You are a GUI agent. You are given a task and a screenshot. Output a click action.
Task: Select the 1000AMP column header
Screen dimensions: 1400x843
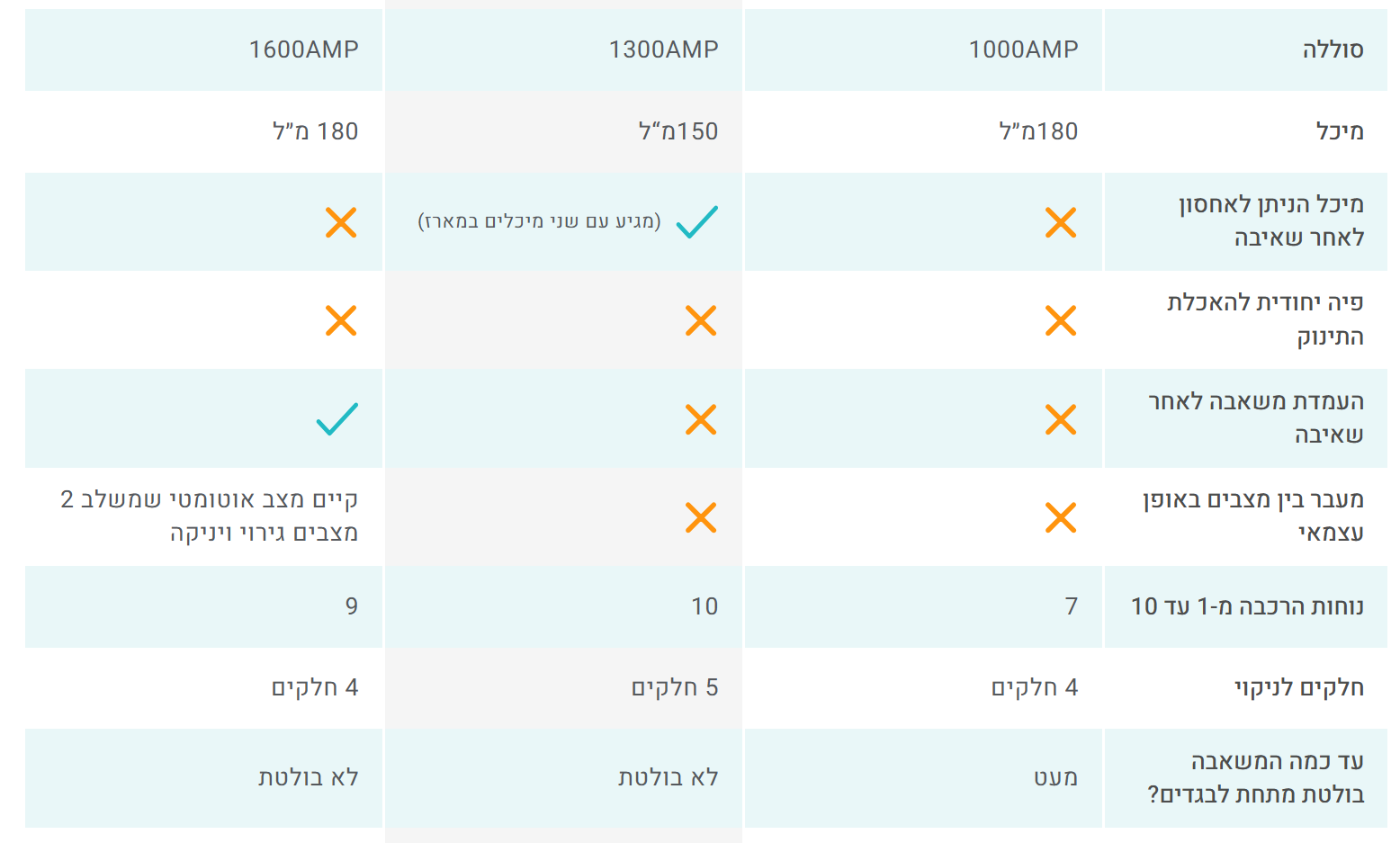[1023, 49]
